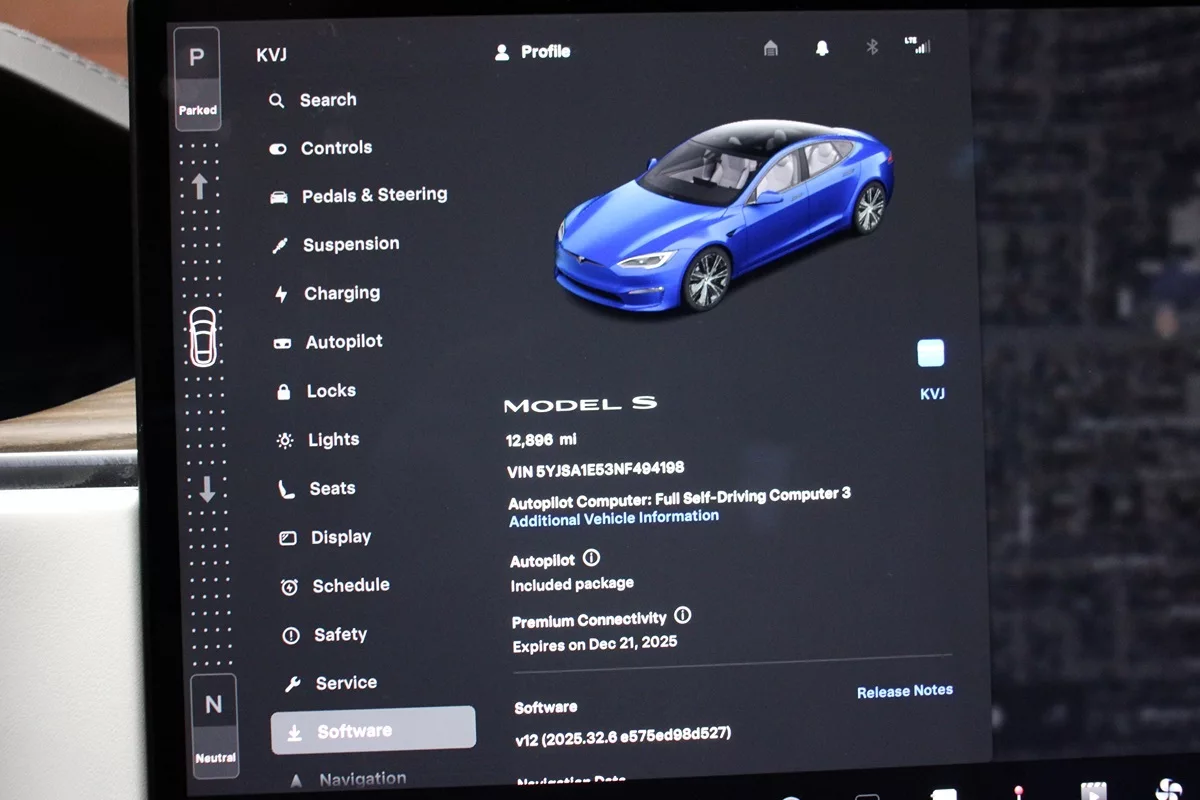1200x800 pixels.
Task: Open Additional Vehicle Information link
Action: 613,518
